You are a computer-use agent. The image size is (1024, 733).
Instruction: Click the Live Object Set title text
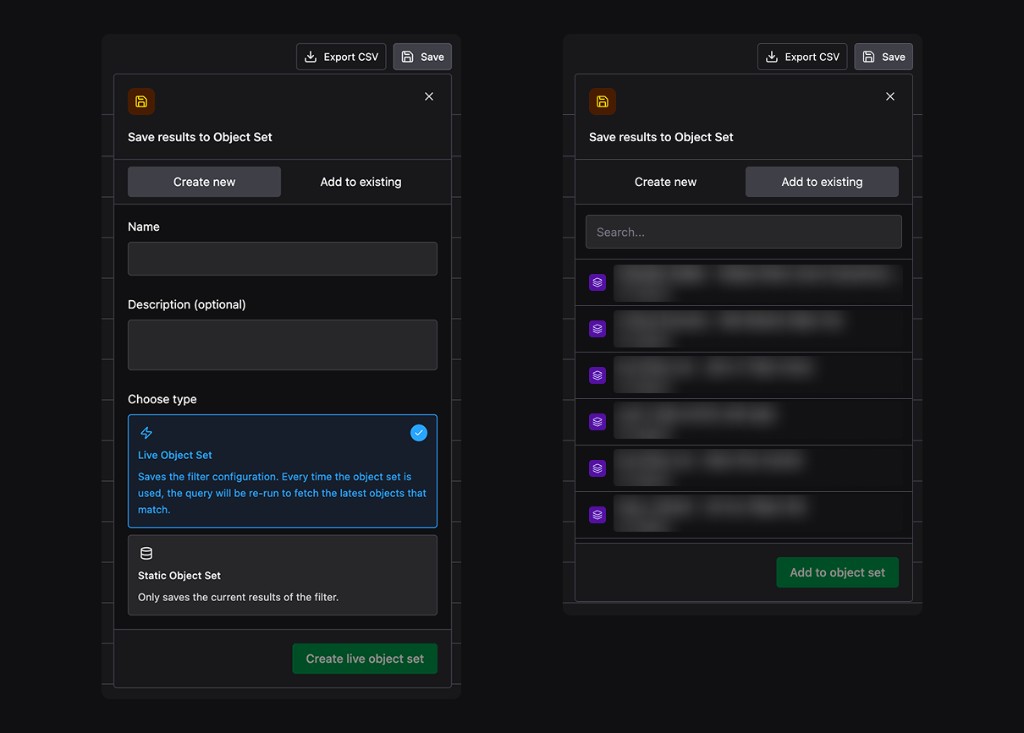[175, 455]
